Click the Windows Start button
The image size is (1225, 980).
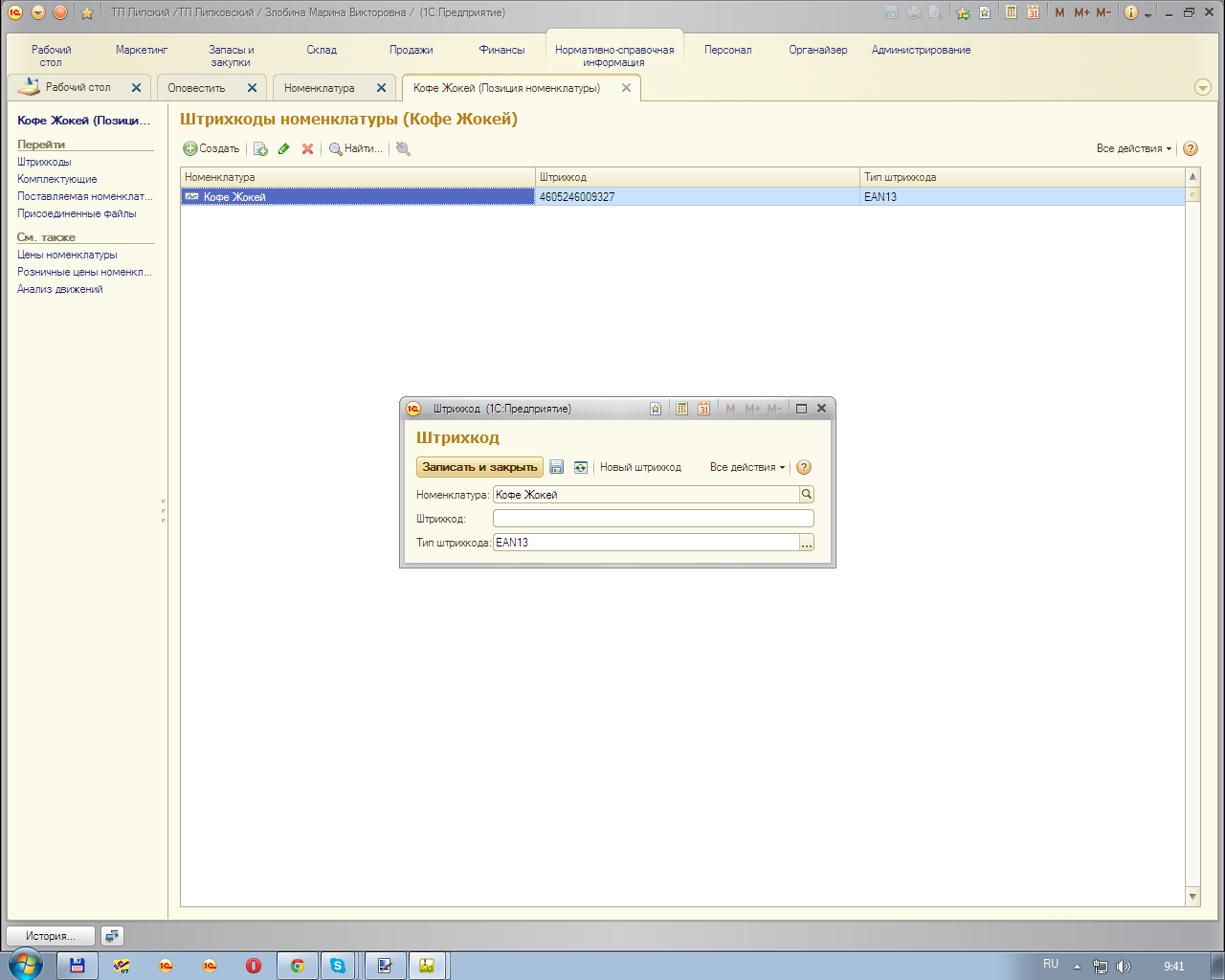(x=25, y=965)
